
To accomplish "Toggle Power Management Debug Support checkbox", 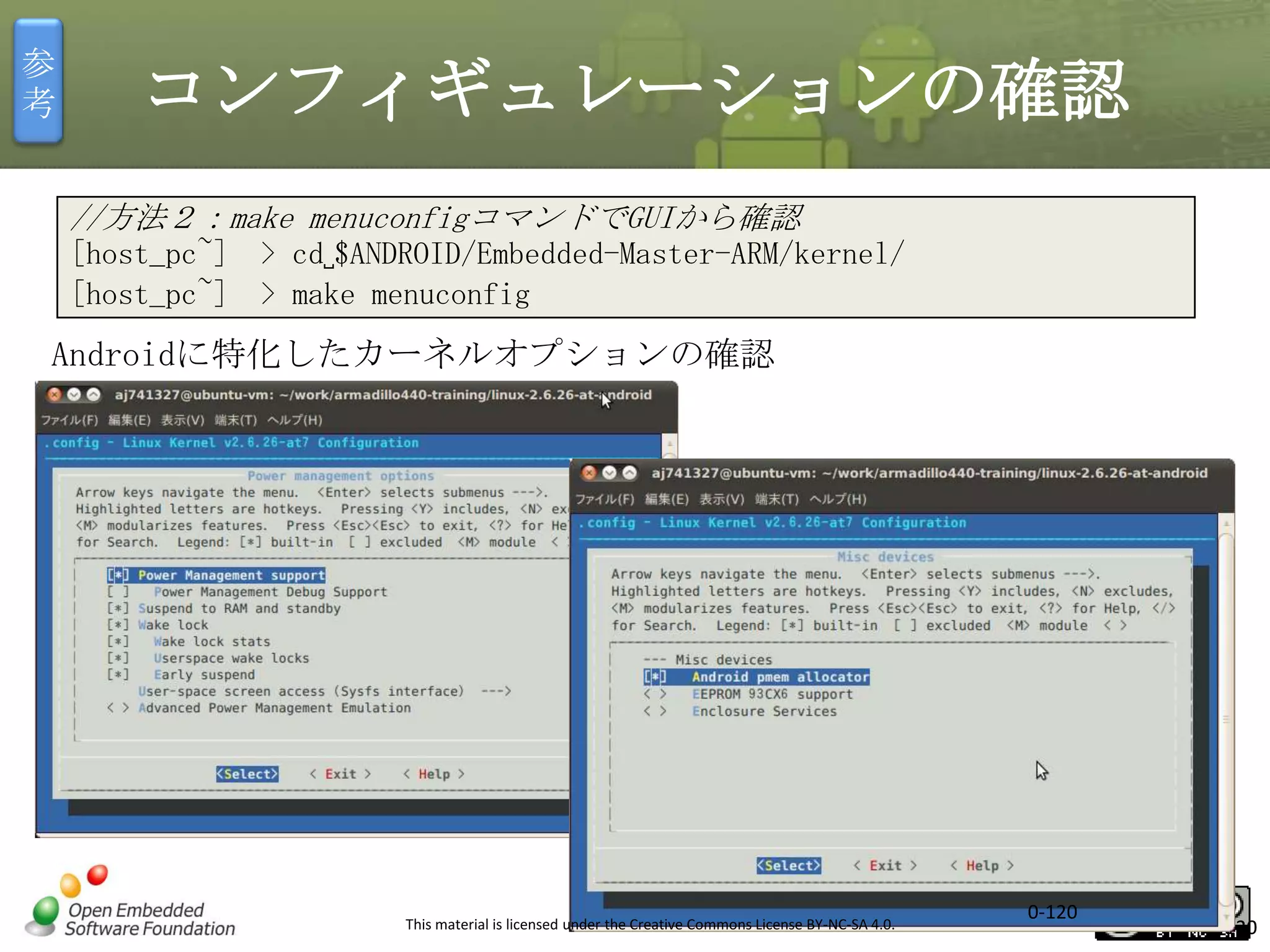I will 118,592.
